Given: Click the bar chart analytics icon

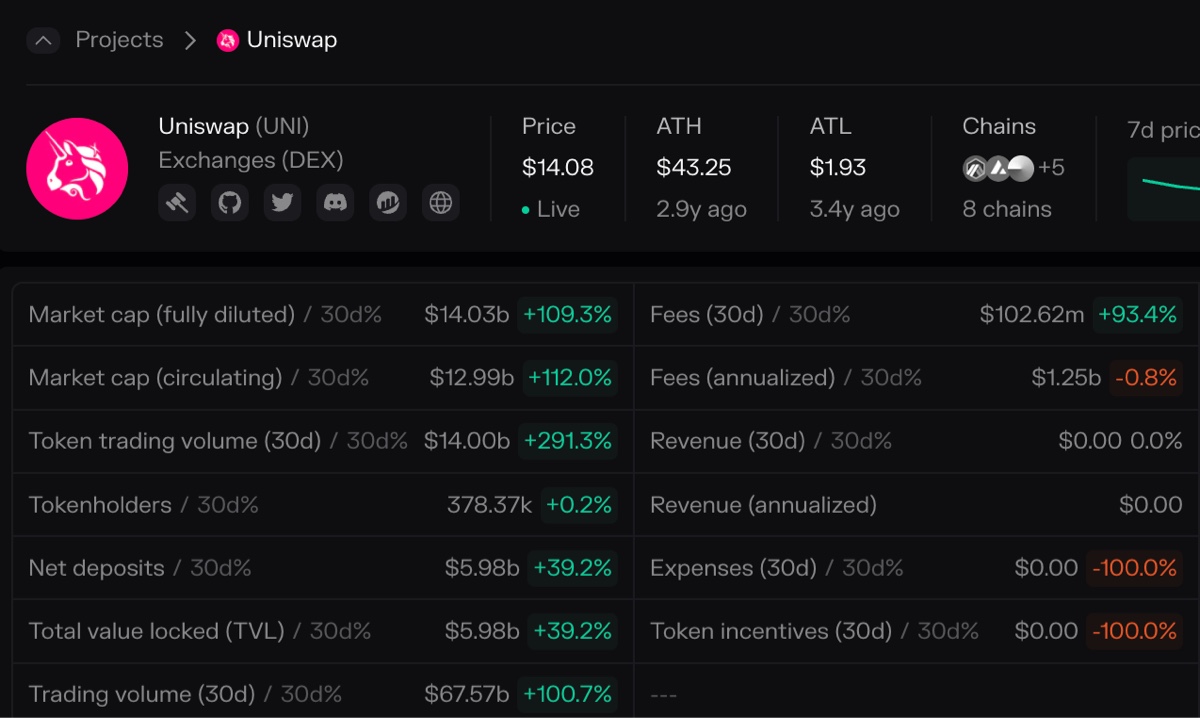Looking at the screenshot, I should 388,203.
